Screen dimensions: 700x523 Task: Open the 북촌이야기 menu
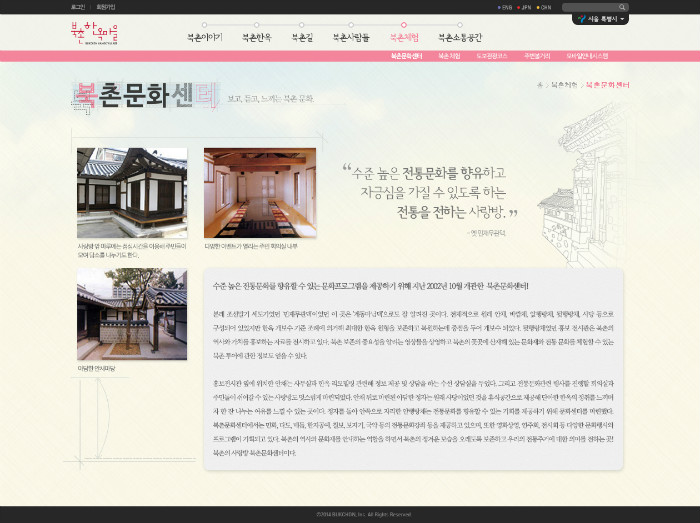coord(205,38)
